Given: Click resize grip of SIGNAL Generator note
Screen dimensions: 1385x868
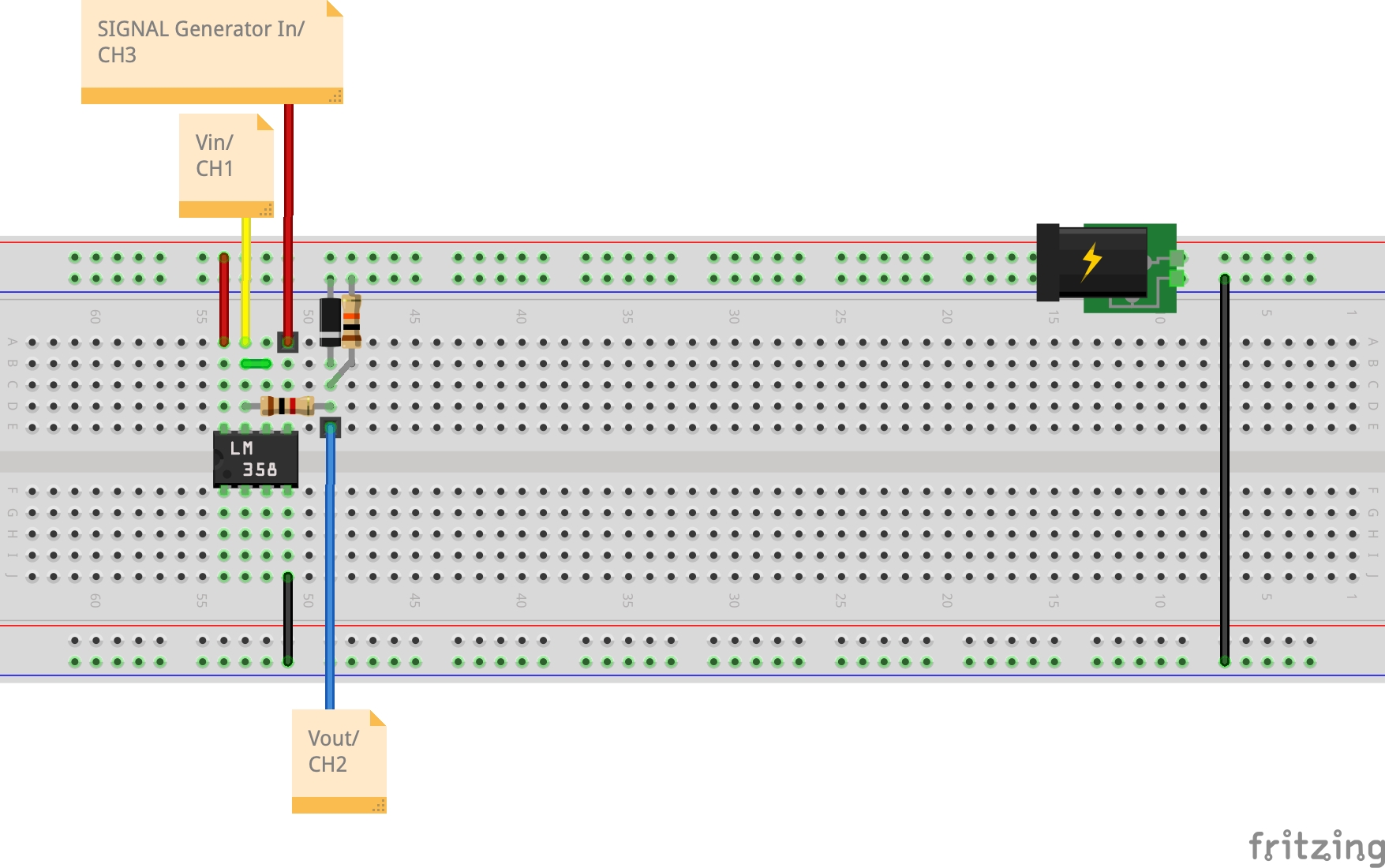Looking at the screenshot, I should pos(335,96).
